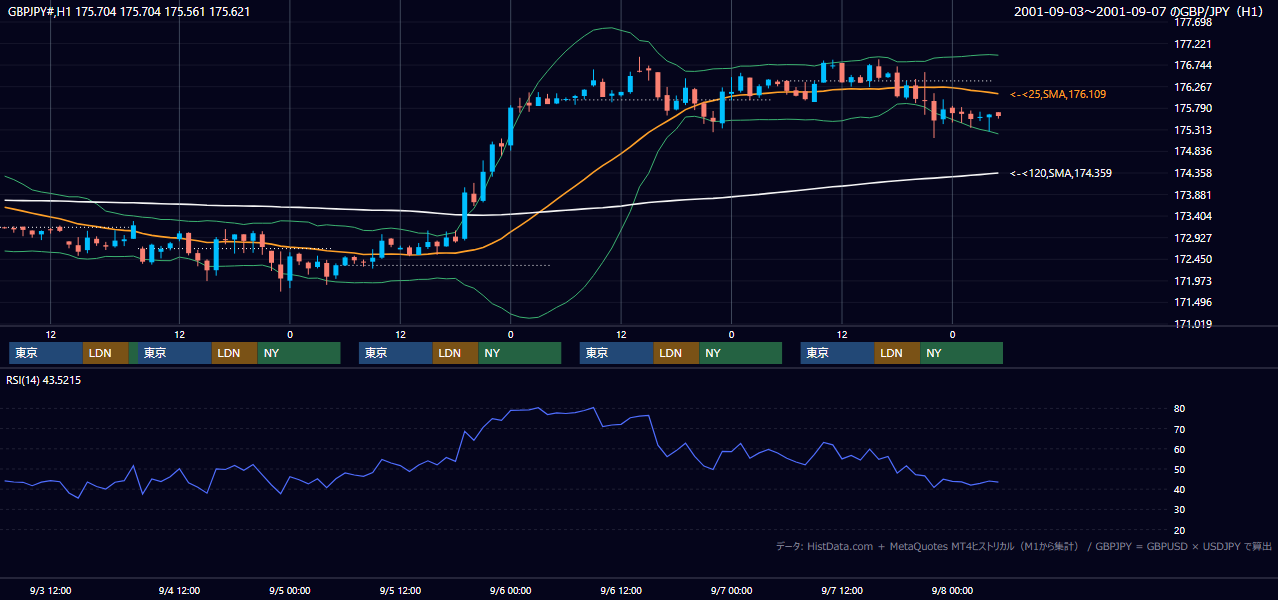Screen dimensions: 1278x600
Task: Click the GBPJPY#,H1 chart title text
Action: [x=129, y=12]
